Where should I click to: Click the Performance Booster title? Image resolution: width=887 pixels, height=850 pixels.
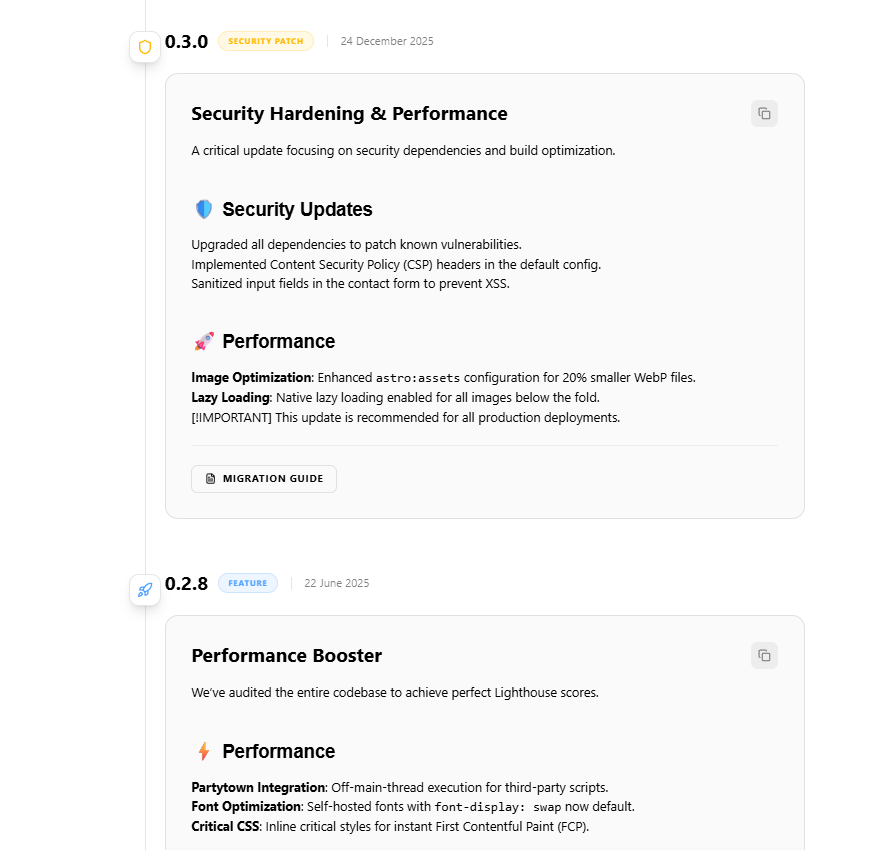(286, 655)
